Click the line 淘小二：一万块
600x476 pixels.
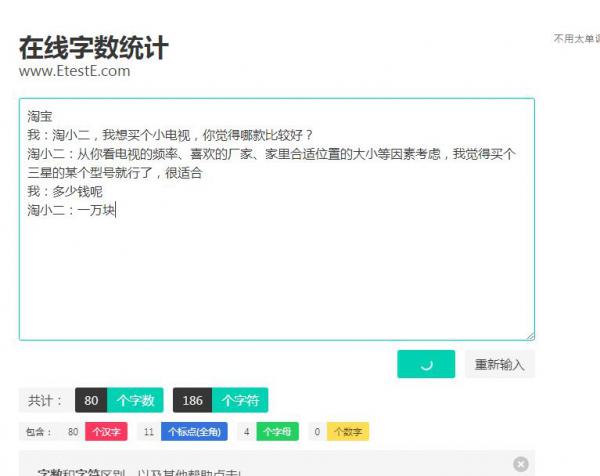point(71,210)
